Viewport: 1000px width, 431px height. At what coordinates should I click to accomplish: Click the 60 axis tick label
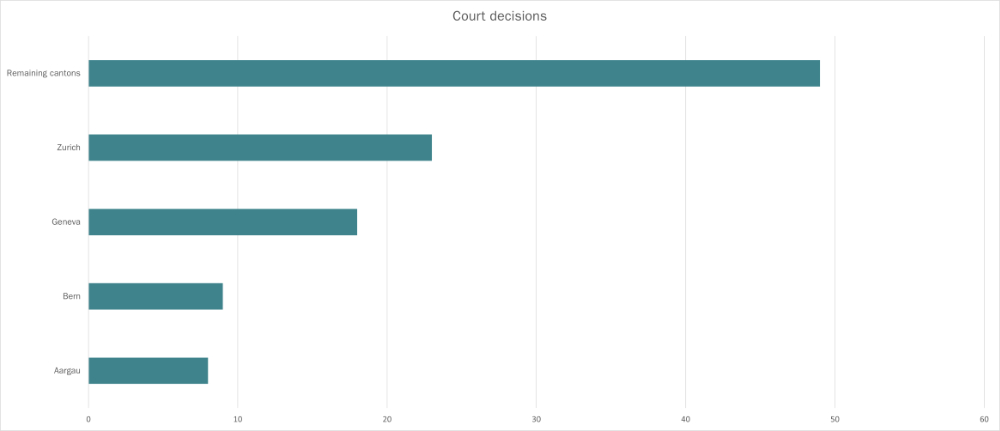coord(984,418)
